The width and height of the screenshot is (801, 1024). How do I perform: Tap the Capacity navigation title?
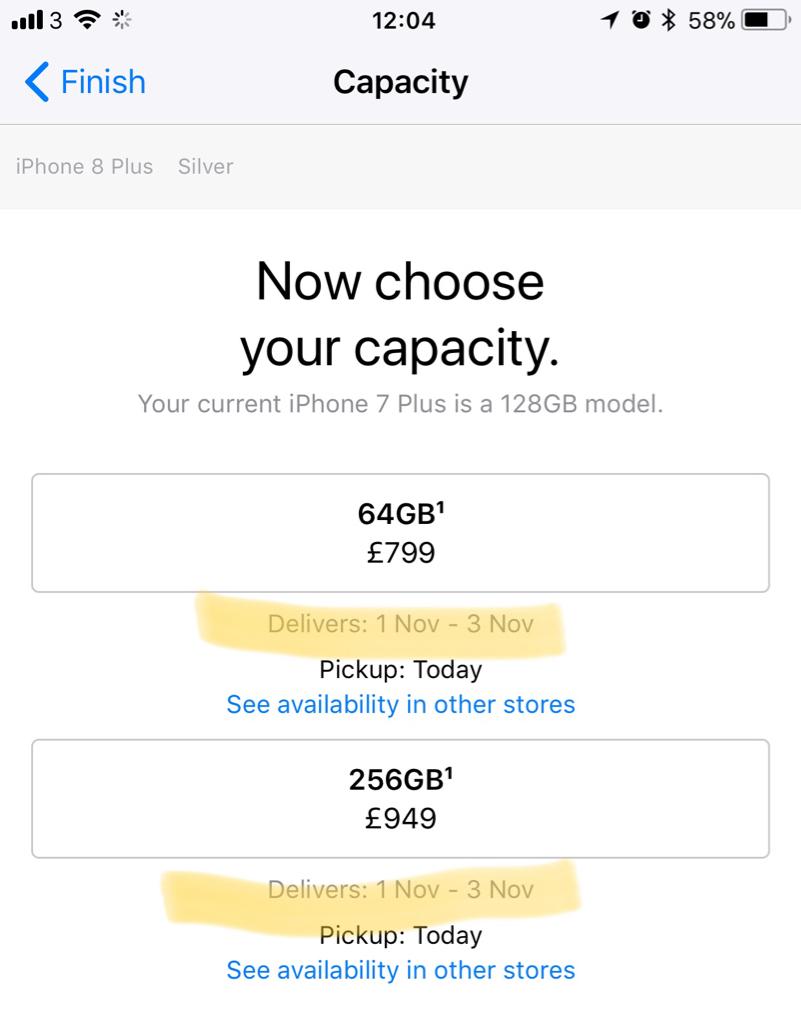(400, 82)
